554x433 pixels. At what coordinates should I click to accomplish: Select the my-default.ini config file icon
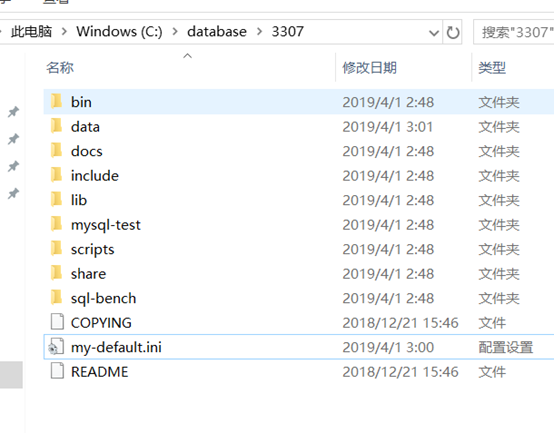click(x=57, y=346)
